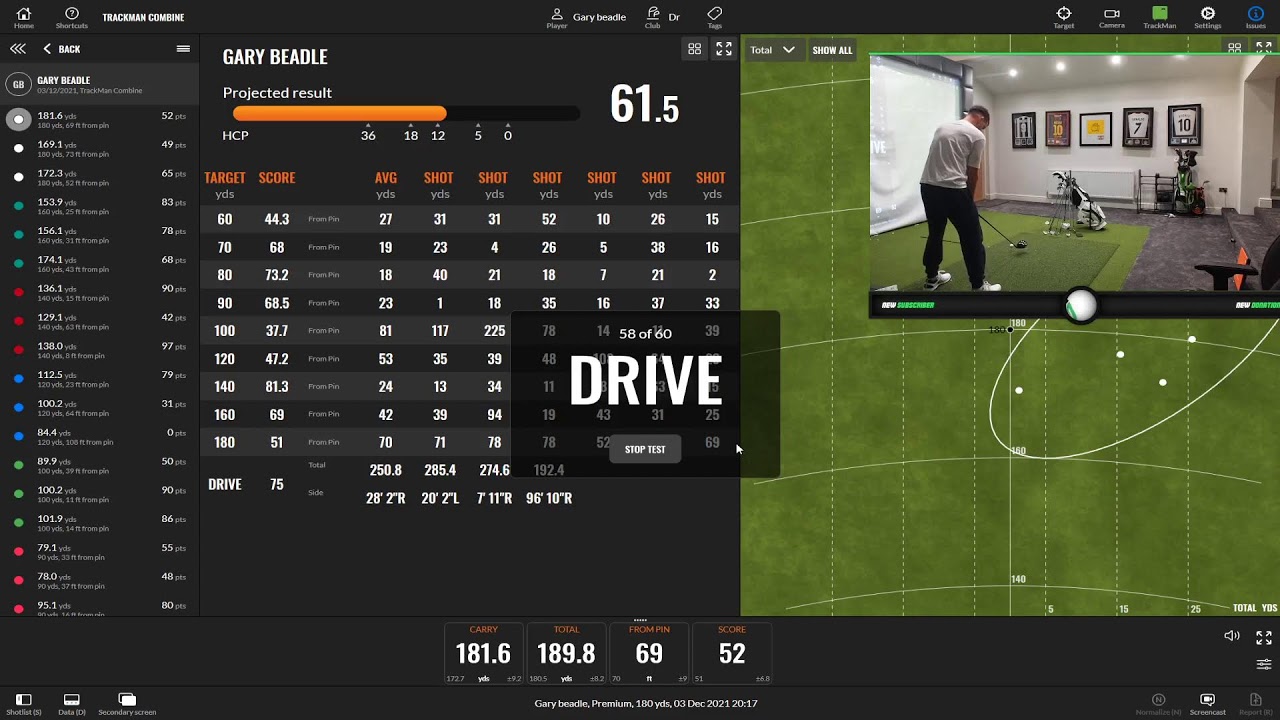Select the 169.1 yds shot entry

click(x=100, y=149)
